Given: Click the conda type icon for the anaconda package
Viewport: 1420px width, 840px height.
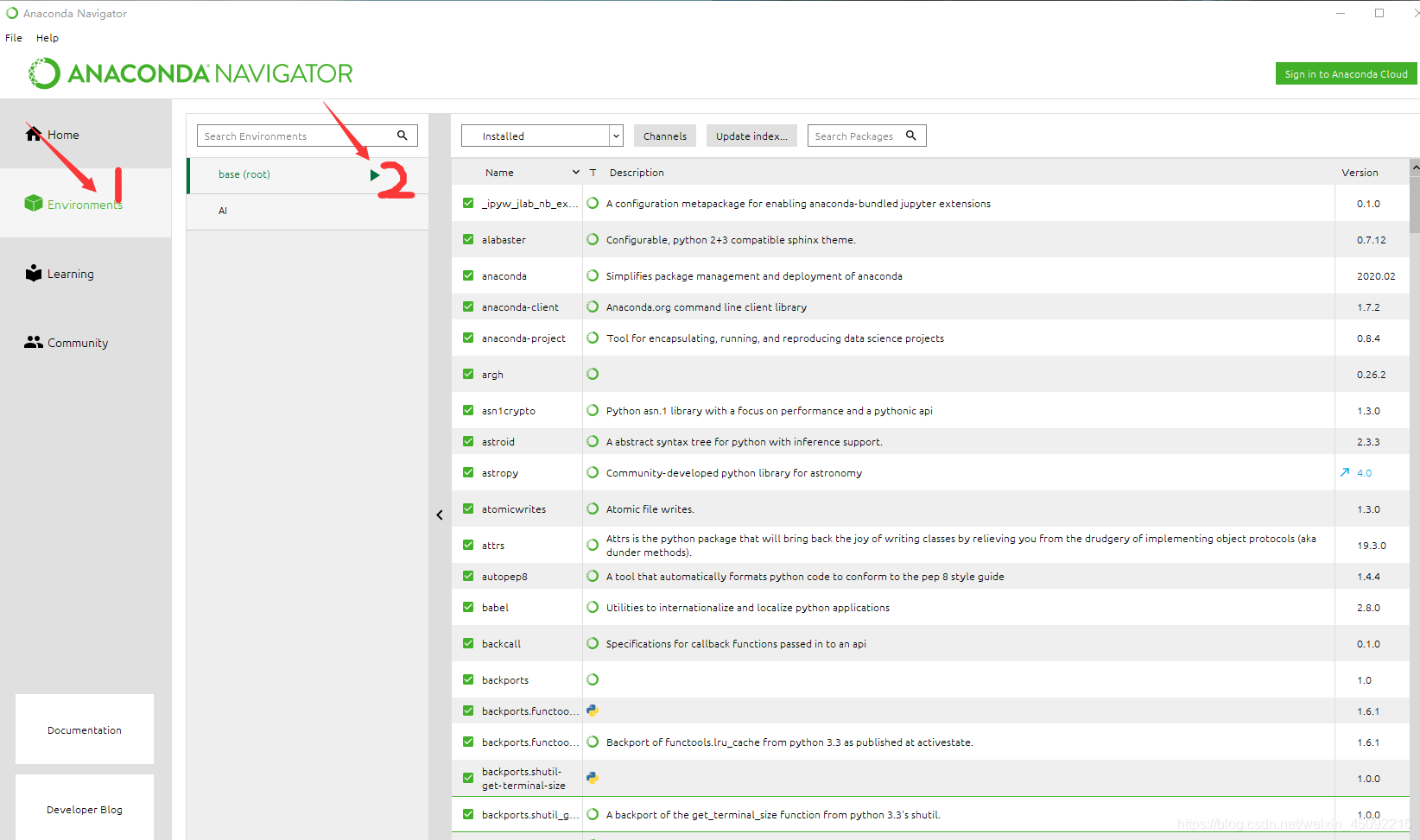Looking at the screenshot, I should click(x=593, y=275).
